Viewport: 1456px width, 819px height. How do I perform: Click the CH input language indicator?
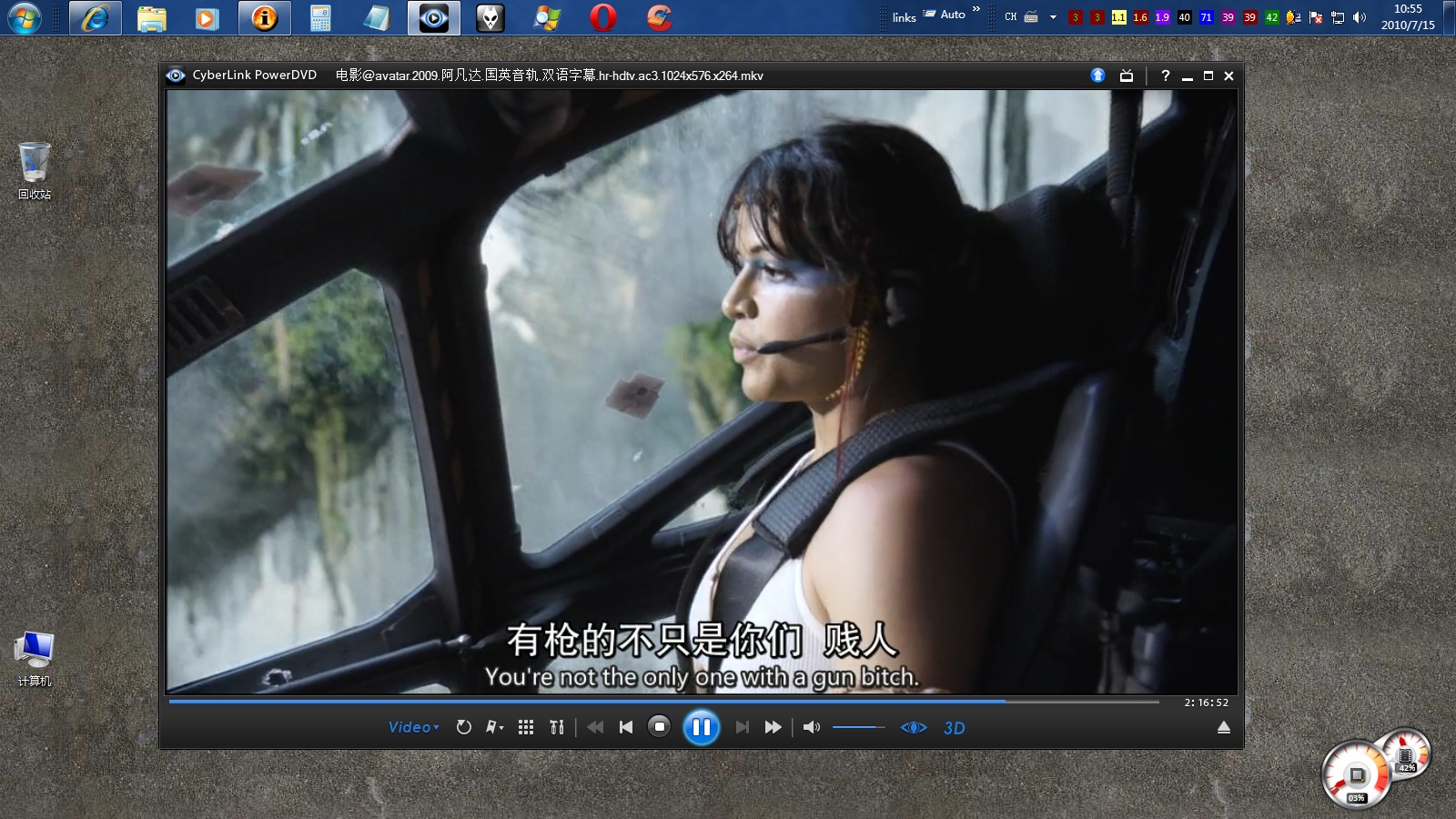click(1011, 17)
